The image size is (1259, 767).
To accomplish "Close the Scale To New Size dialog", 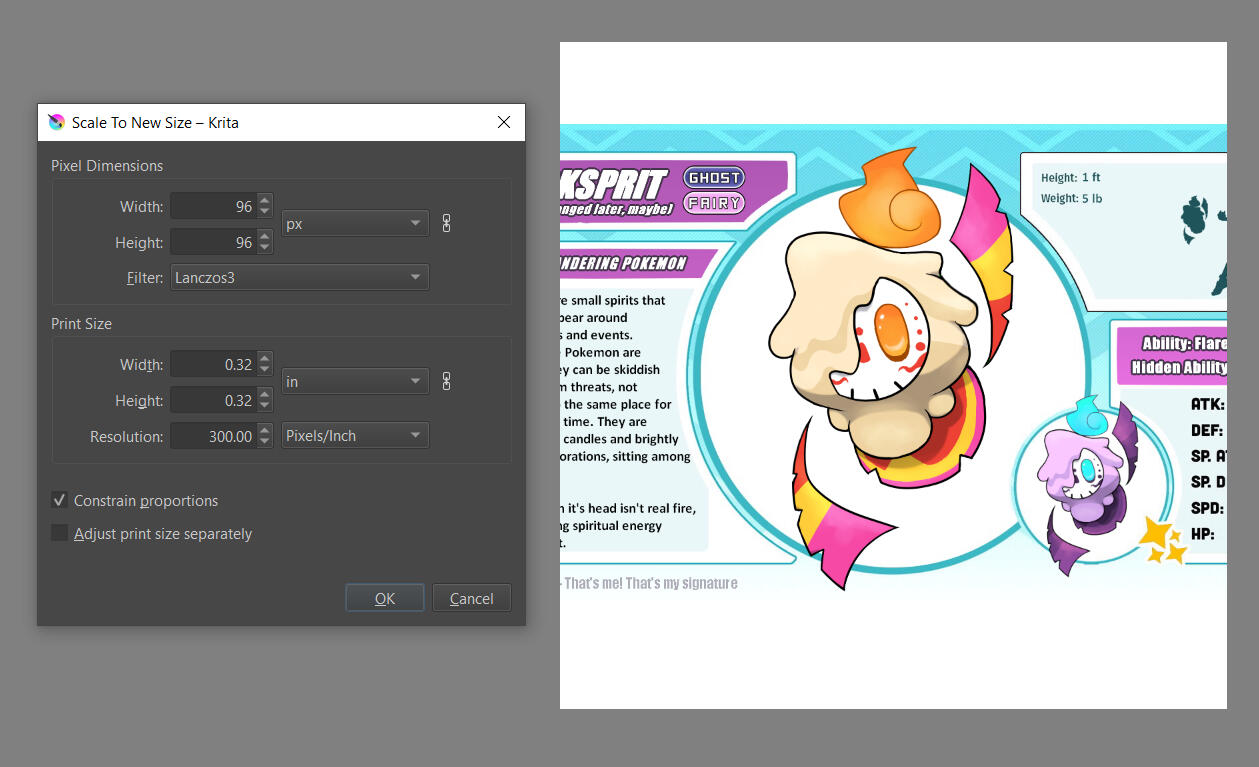I will pos(504,122).
